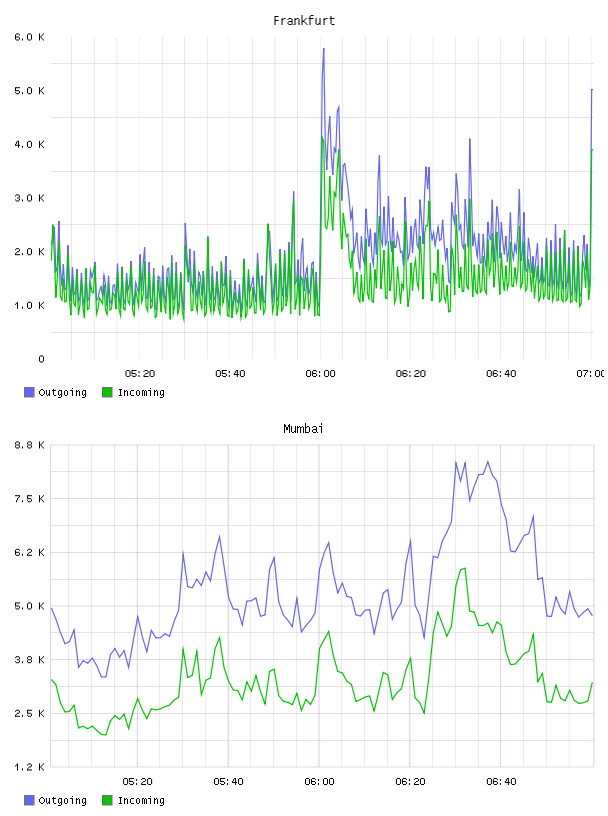Viewport: 608px width, 816px height.
Task: Click the 8.8 K axis label in Mumbai chart
Action: coord(30,445)
